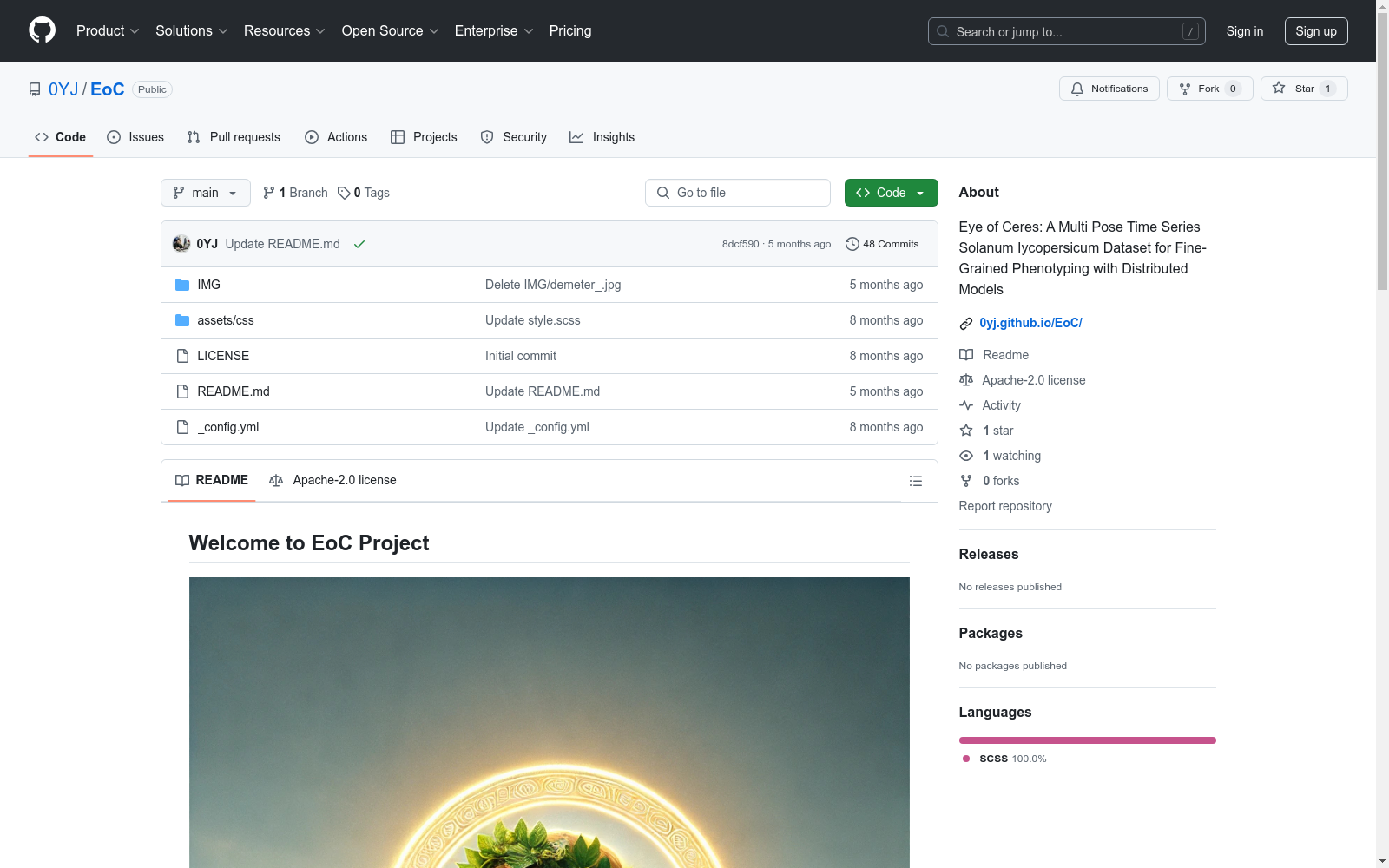Image resolution: width=1389 pixels, height=868 pixels.
Task: Open the Delete IMG/demeter_.jpg commit message
Action: pos(553,285)
